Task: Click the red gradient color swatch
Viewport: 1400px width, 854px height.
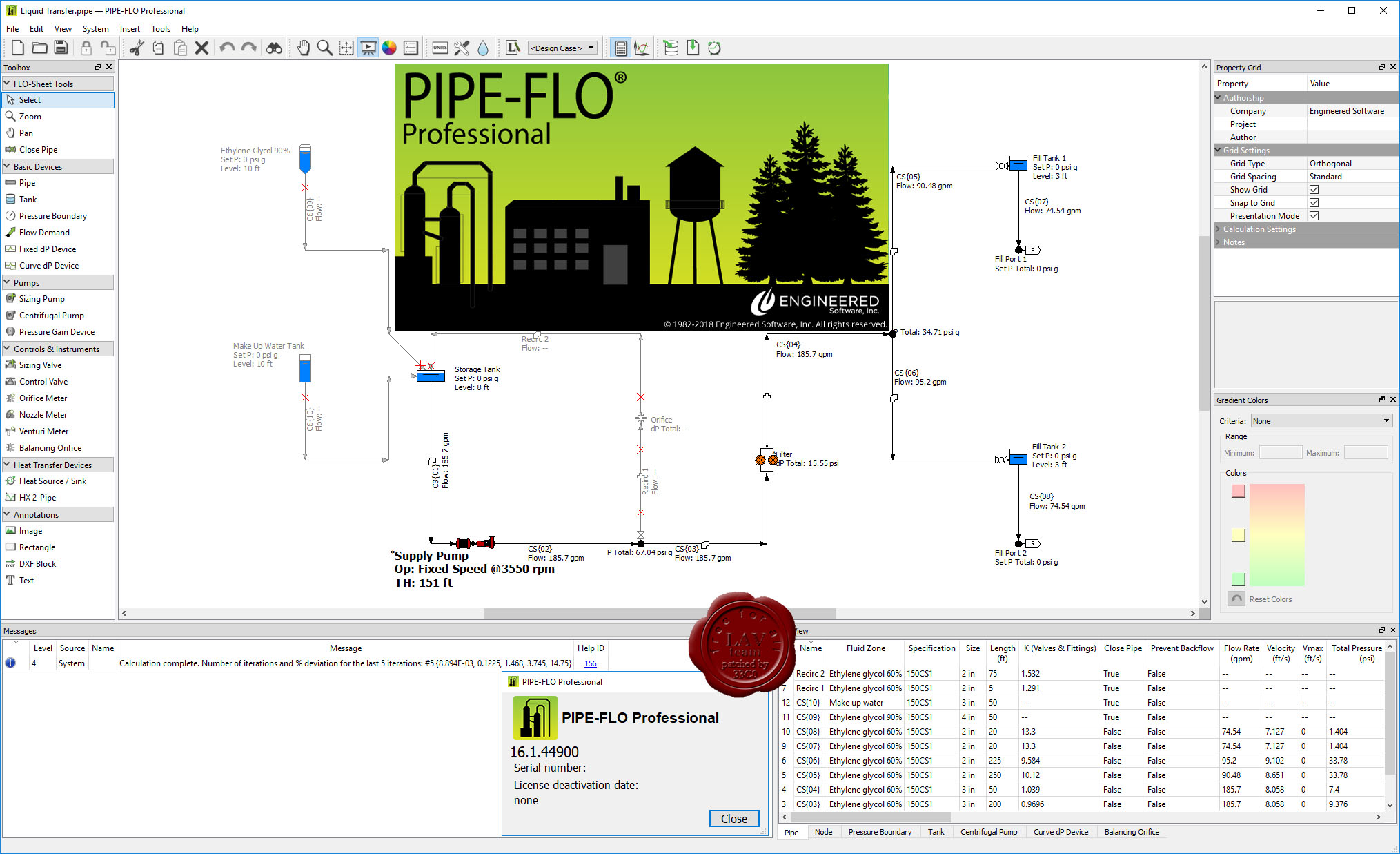Action: click(1239, 491)
